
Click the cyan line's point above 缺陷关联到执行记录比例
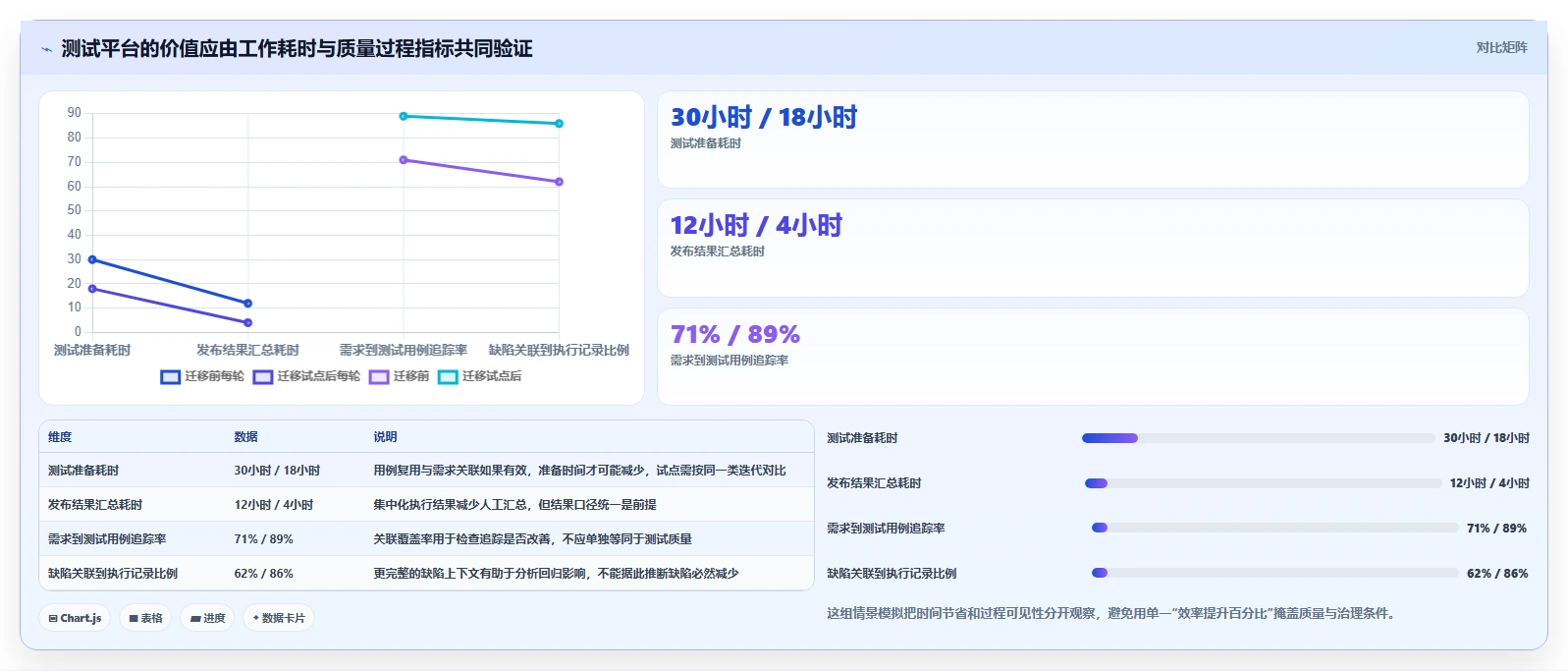(x=559, y=124)
